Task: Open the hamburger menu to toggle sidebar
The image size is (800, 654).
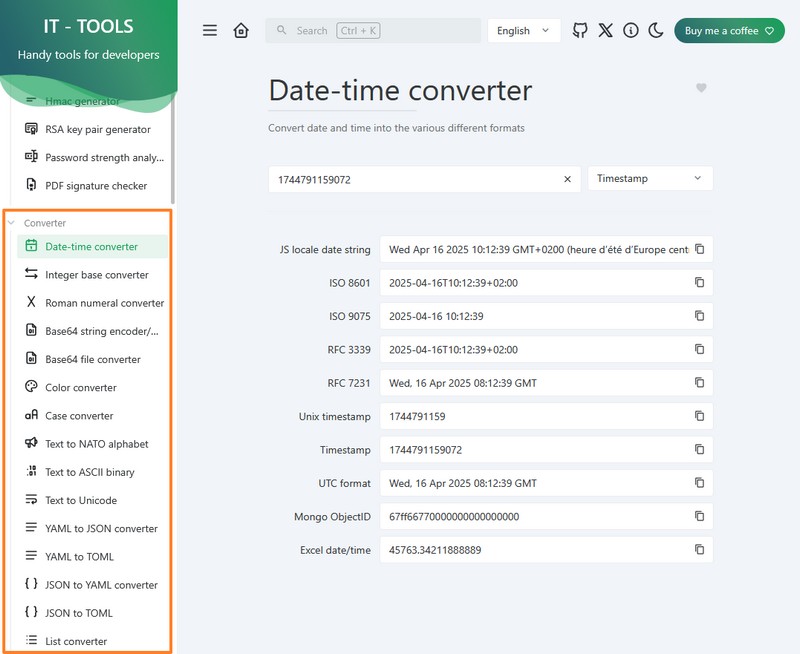Action: click(x=210, y=31)
